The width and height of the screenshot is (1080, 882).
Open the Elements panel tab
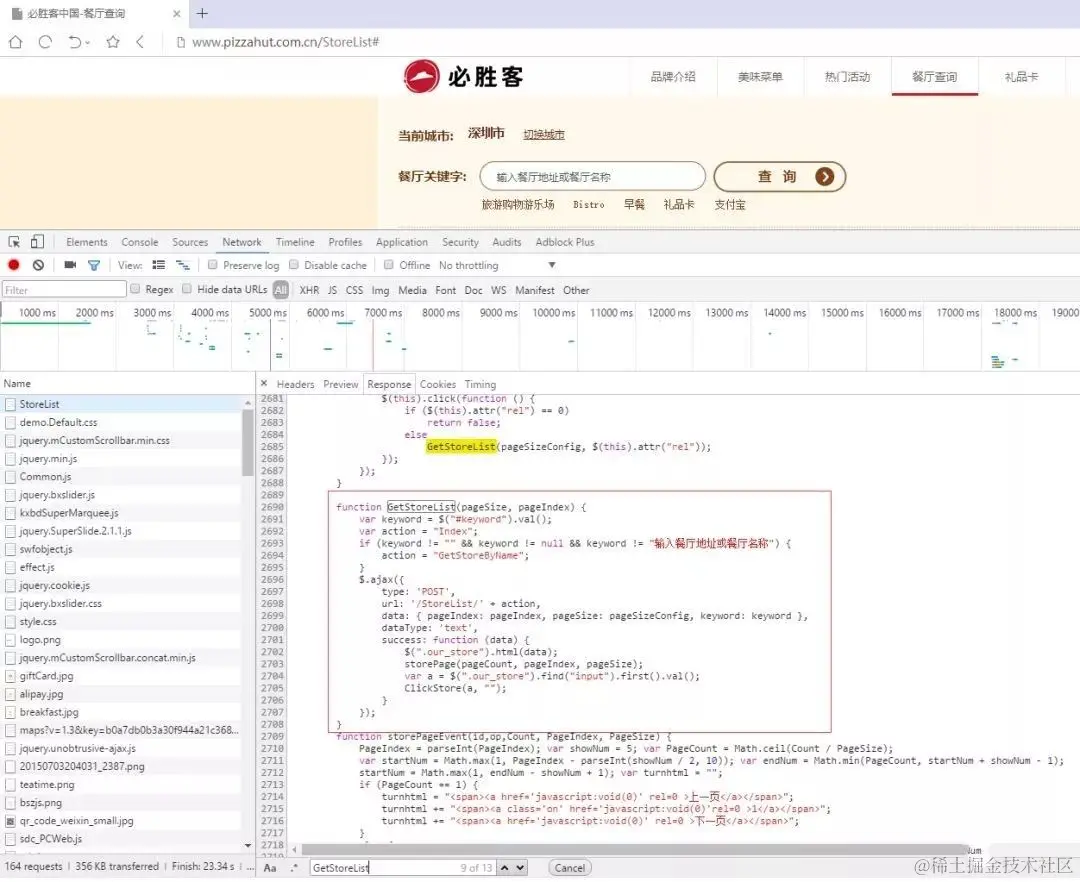pos(87,242)
